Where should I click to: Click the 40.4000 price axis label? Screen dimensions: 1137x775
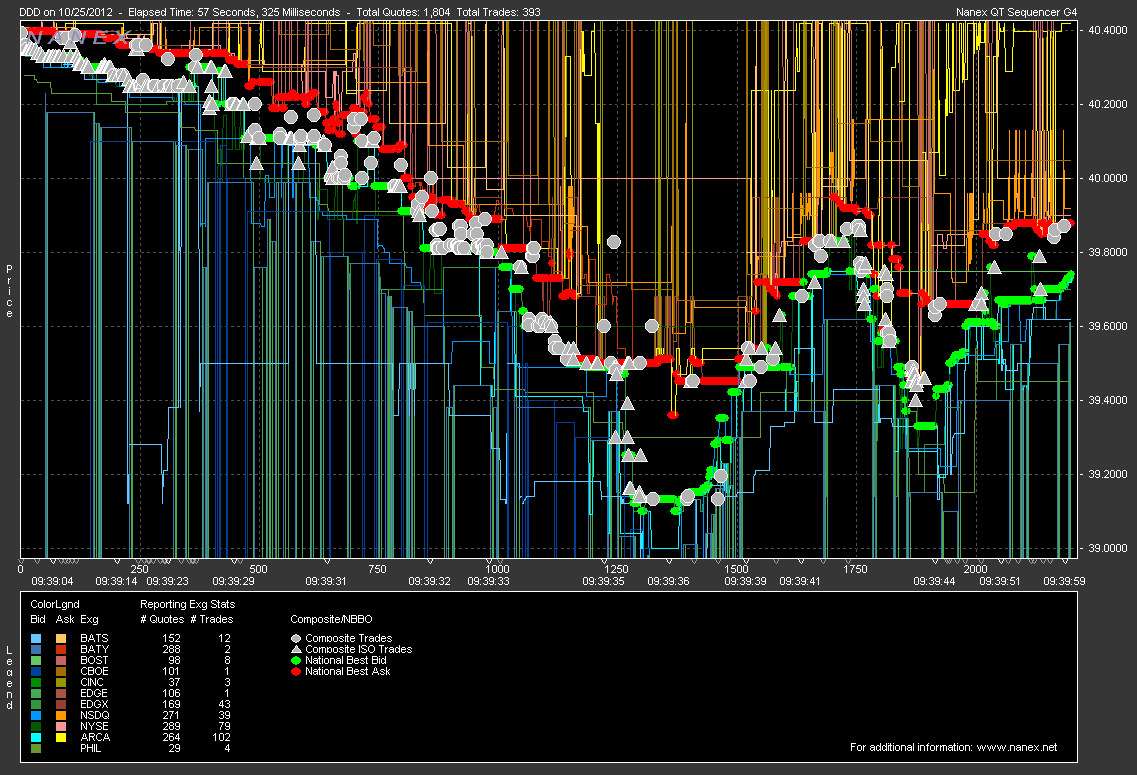[1107, 30]
